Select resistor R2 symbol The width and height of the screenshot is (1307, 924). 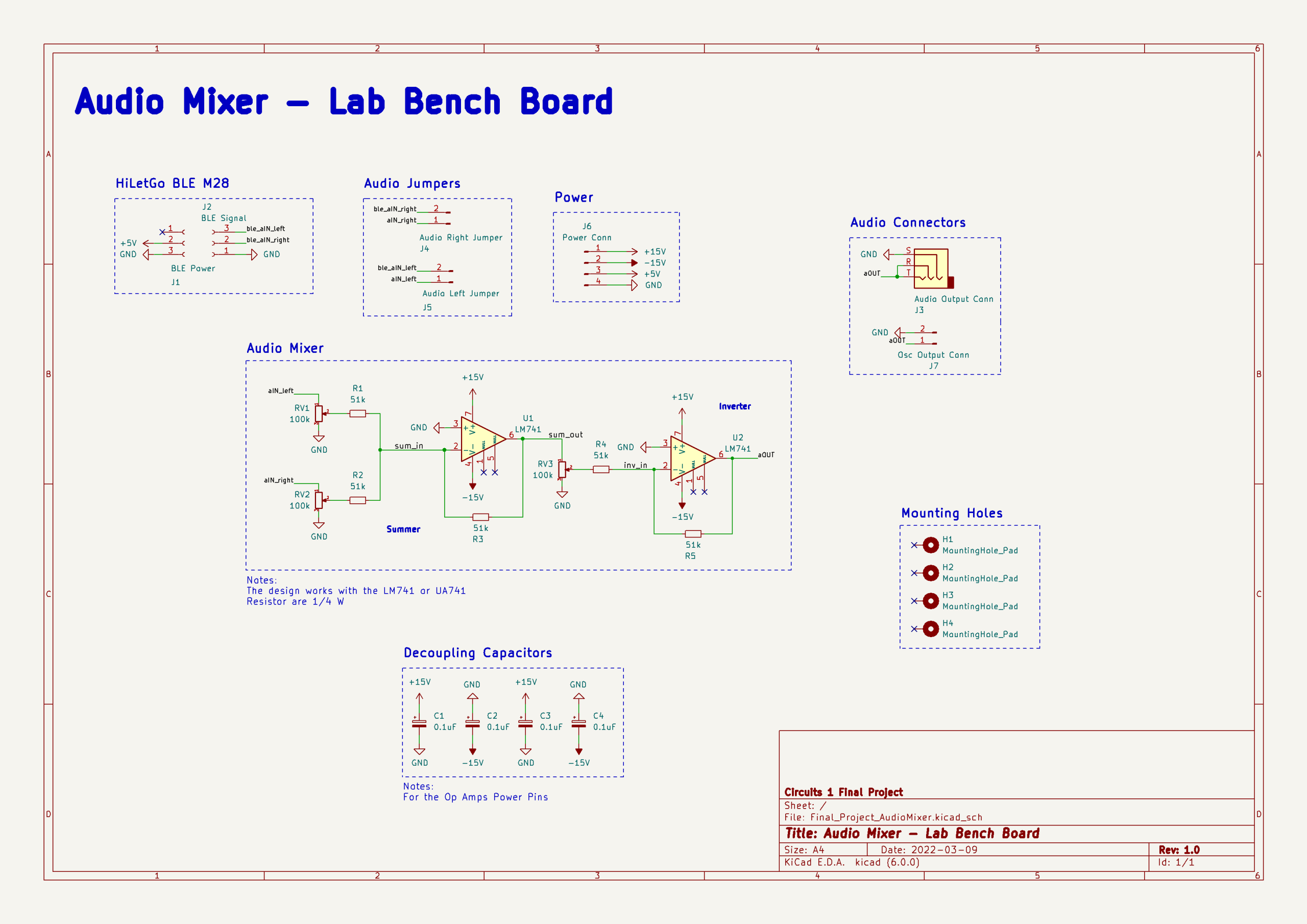357,500
